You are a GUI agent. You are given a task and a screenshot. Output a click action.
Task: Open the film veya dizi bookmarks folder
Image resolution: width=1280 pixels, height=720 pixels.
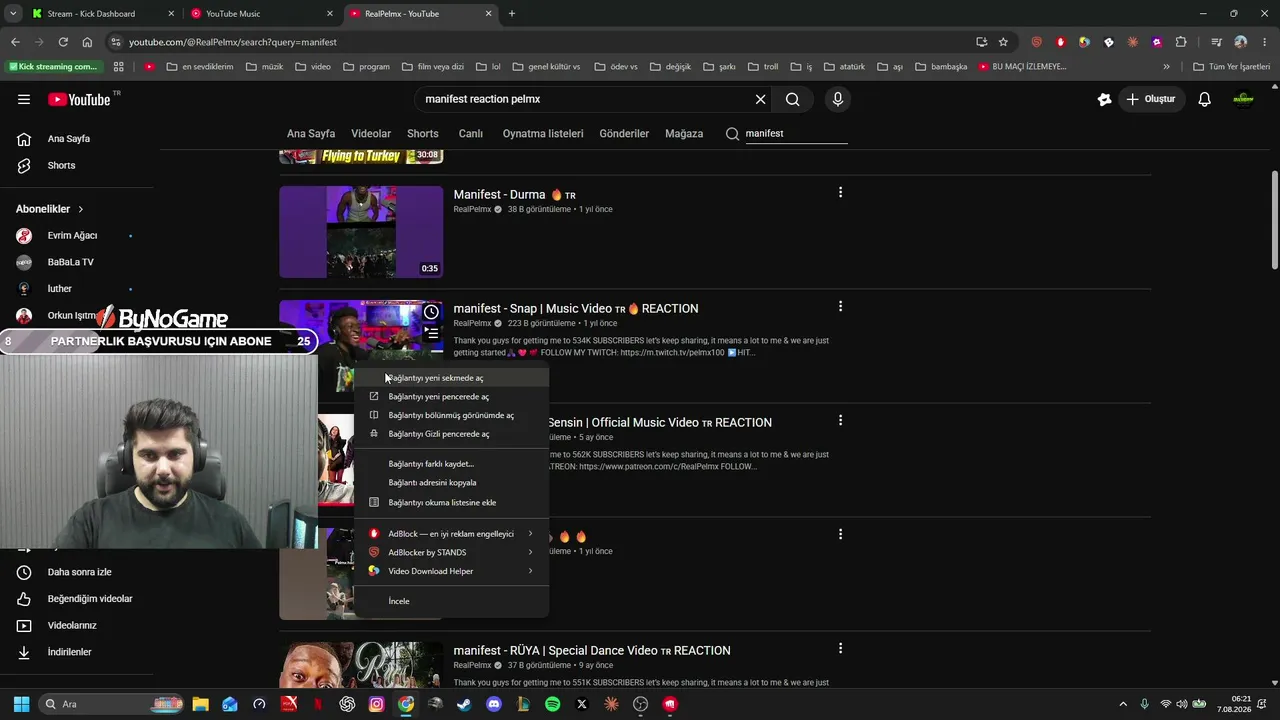432,67
